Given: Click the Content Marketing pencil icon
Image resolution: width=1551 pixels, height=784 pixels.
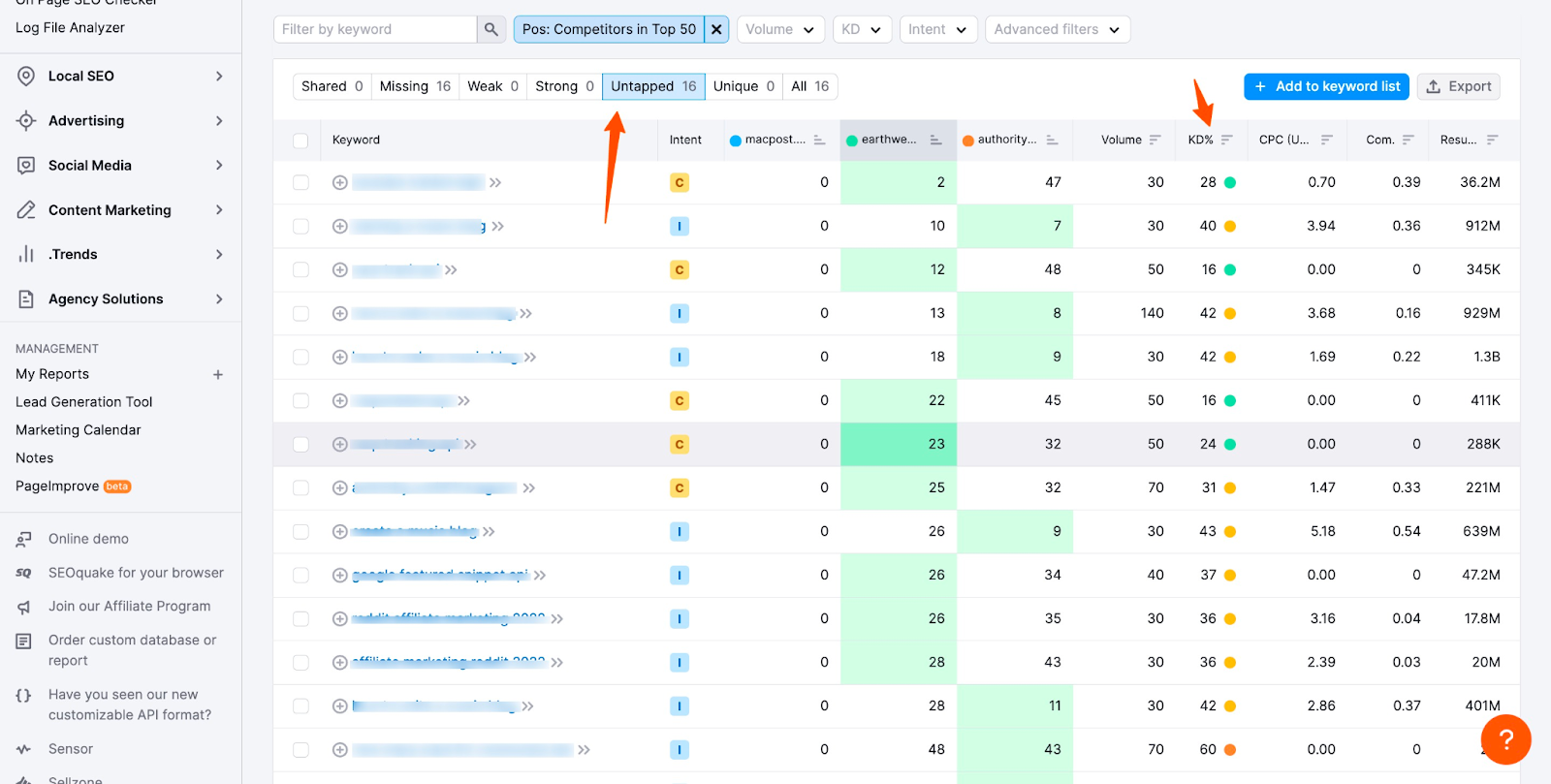Looking at the screenshot, I should (26, 209).
